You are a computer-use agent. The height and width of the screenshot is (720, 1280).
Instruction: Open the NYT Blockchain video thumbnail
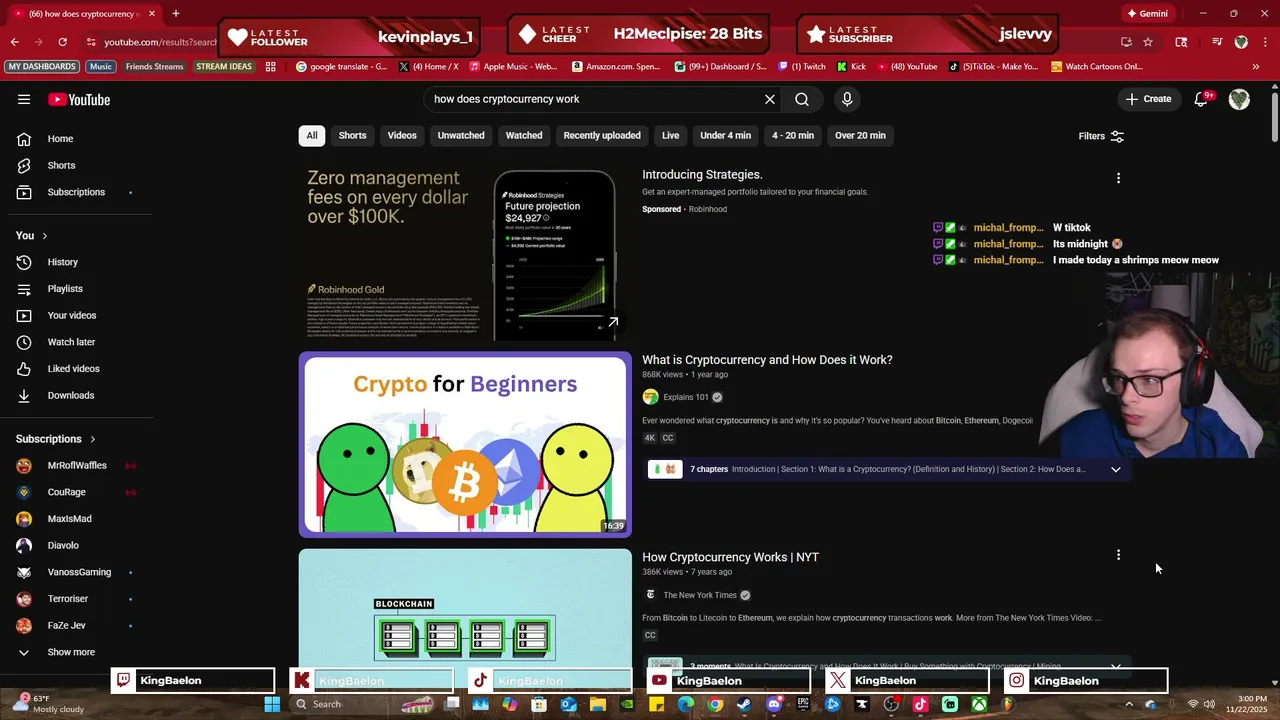tap(465, 610)
